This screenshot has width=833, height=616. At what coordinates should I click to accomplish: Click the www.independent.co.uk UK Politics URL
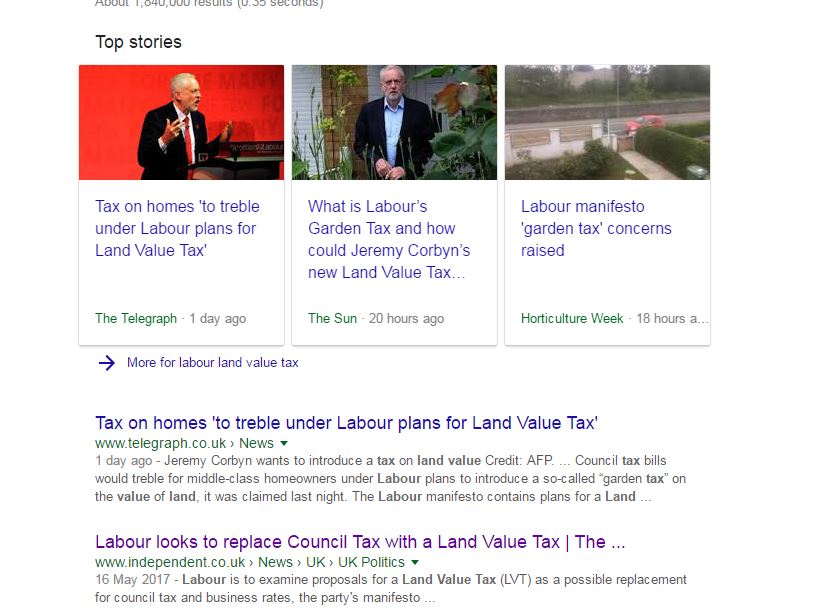pos(250,562)
